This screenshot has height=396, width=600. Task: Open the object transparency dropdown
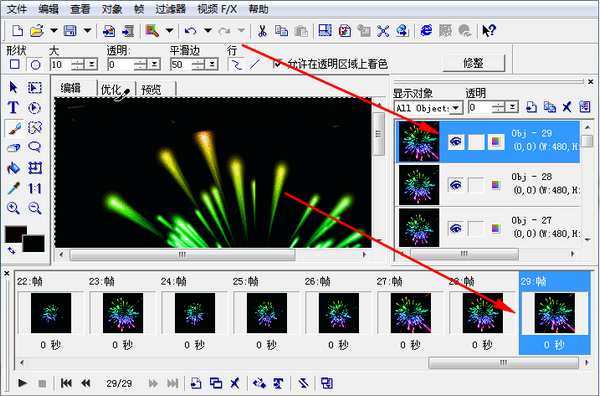click(512, 108)
